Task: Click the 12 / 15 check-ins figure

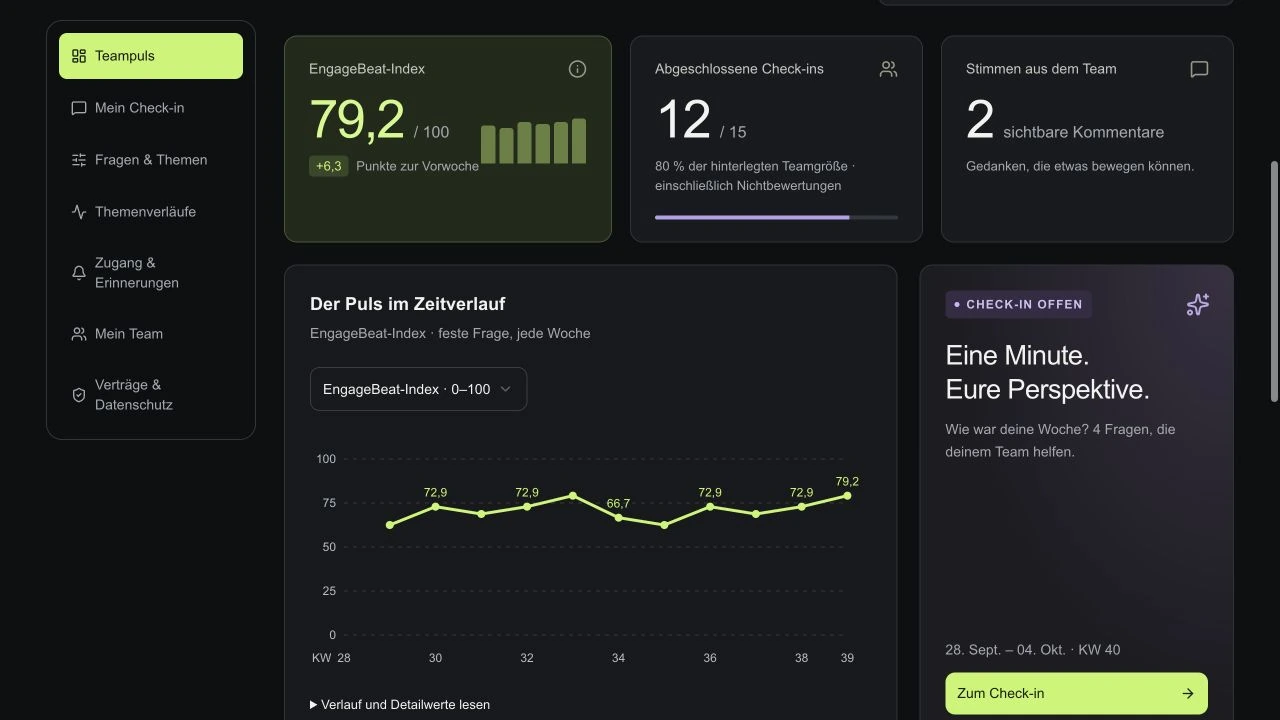Action: point(701,121)
